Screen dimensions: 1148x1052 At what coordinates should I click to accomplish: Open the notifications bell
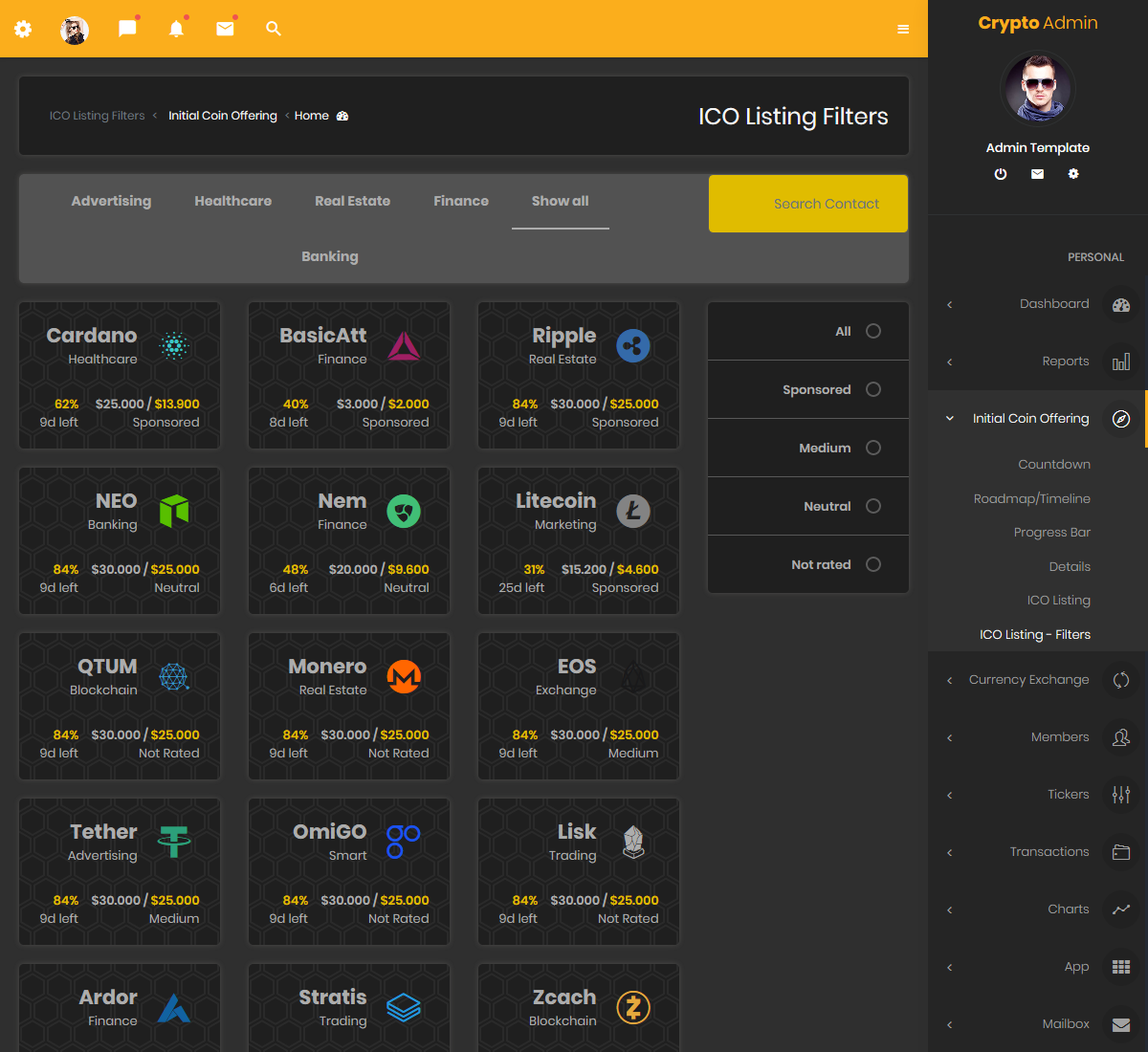click(x=176, y=29)
